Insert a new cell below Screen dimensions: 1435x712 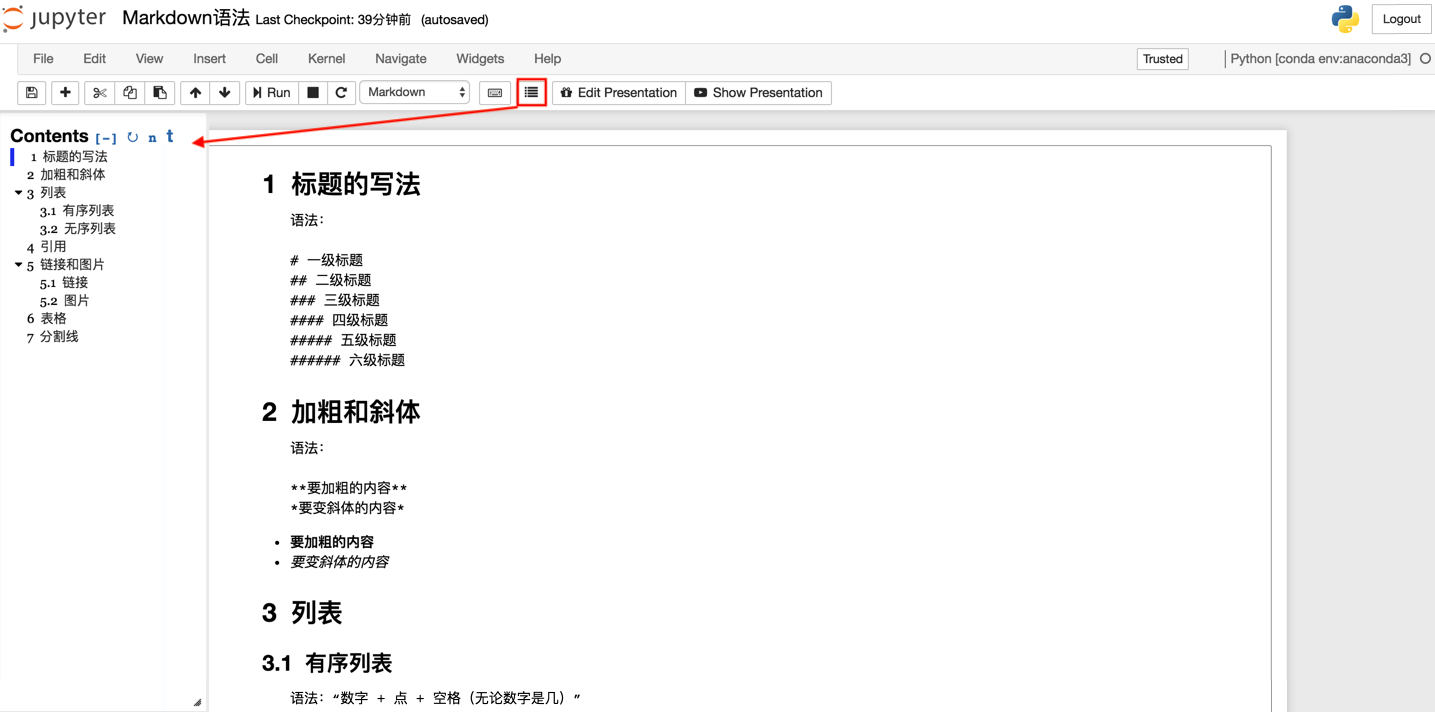64,92
